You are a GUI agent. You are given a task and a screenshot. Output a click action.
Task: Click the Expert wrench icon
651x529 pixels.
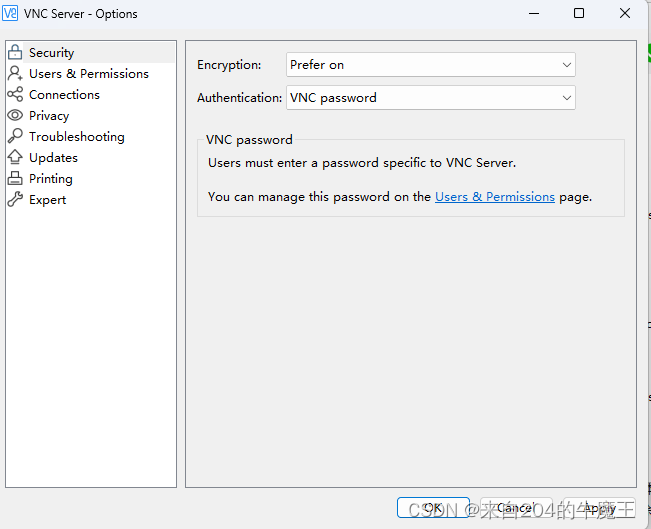tap(15, 199)
